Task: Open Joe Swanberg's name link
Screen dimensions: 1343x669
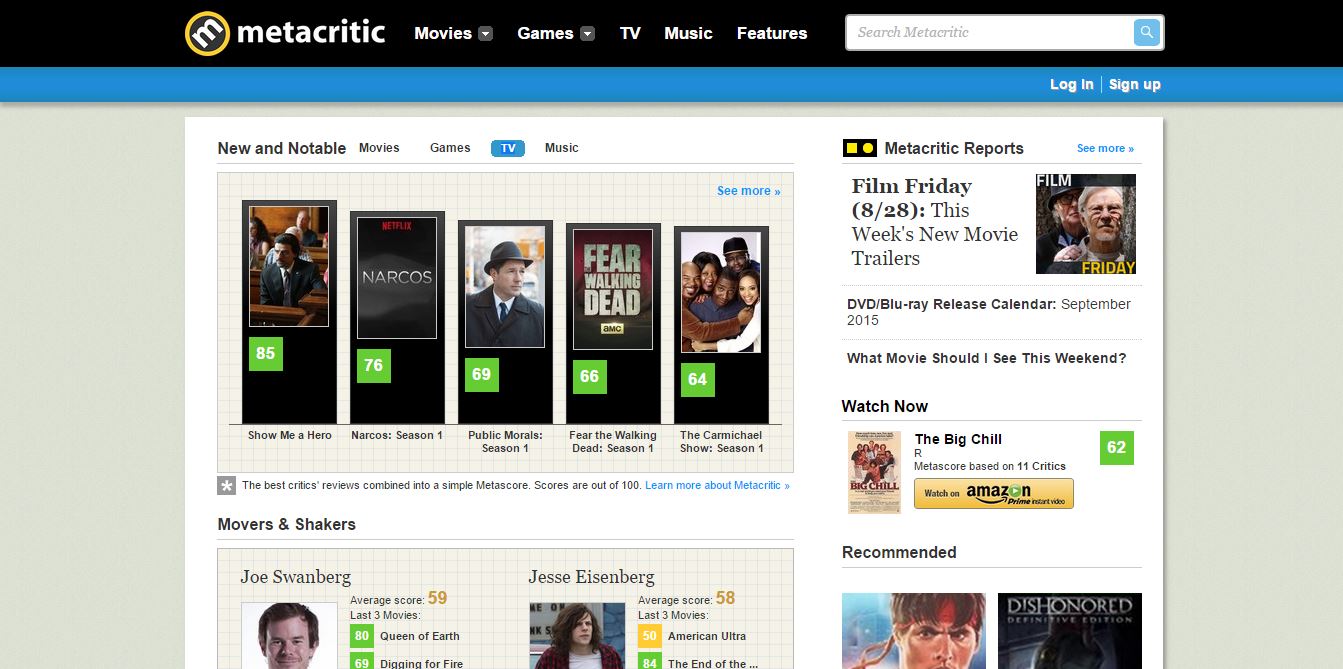Action: pos(296,577)
